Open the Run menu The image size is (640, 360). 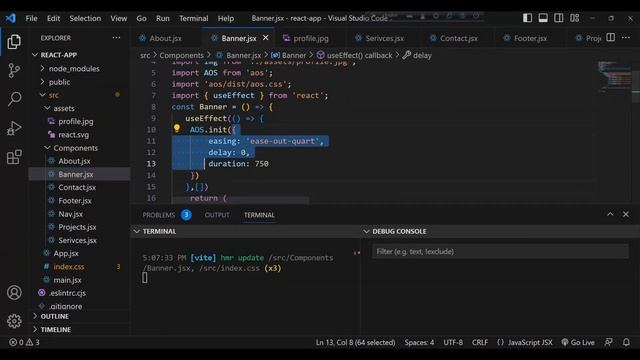162,18
